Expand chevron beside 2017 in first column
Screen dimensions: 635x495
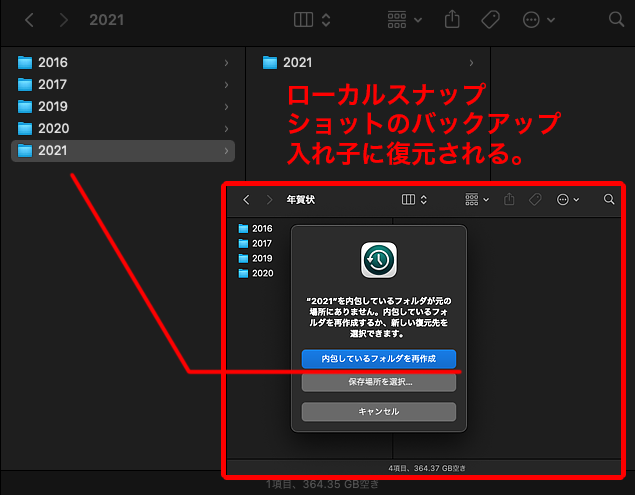point(226,85)
